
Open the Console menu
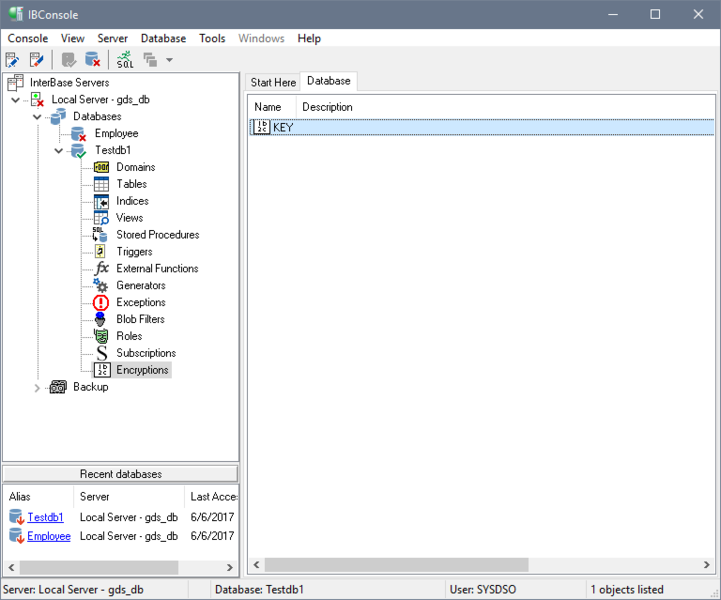(28, 38)
